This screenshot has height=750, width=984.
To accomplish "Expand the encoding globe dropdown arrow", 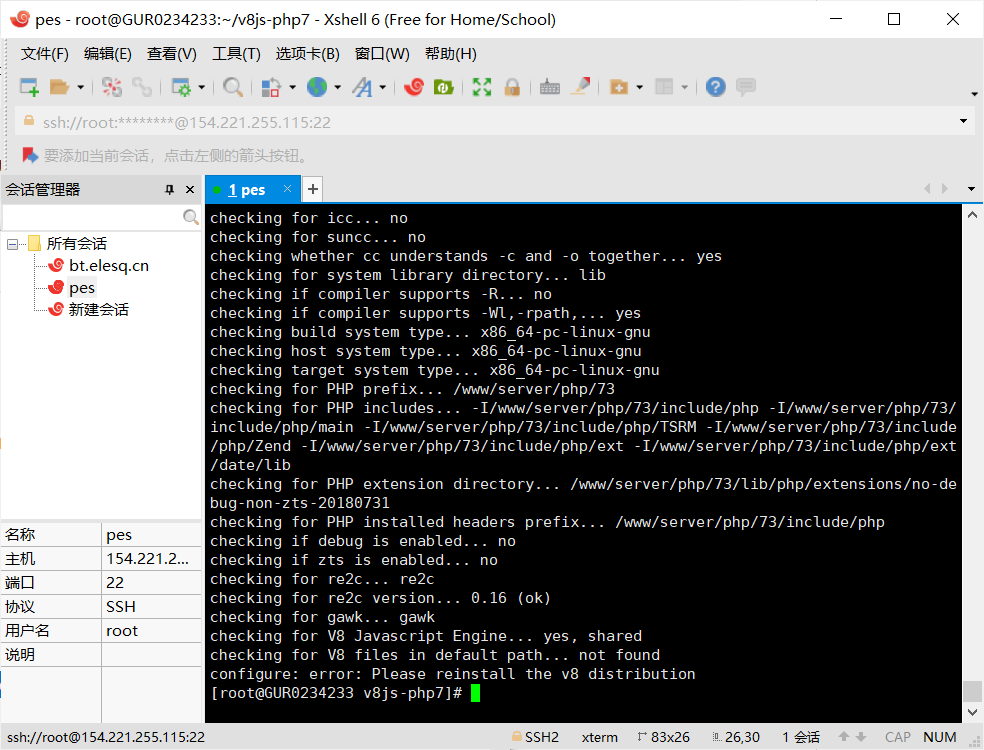I will pyautogui.click(x=338, y=87).
